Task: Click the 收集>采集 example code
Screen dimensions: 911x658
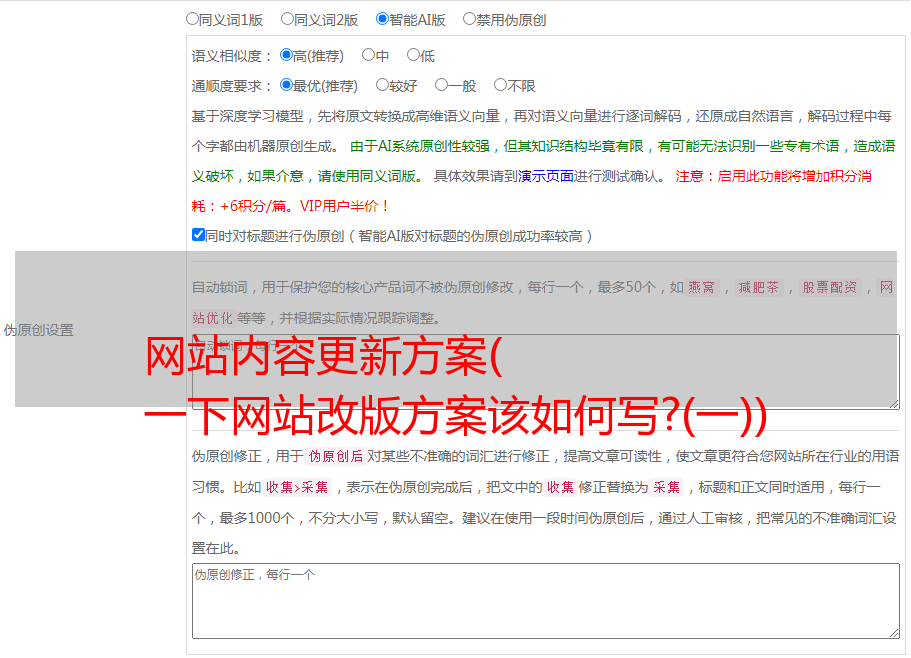Action: (297, 487)
